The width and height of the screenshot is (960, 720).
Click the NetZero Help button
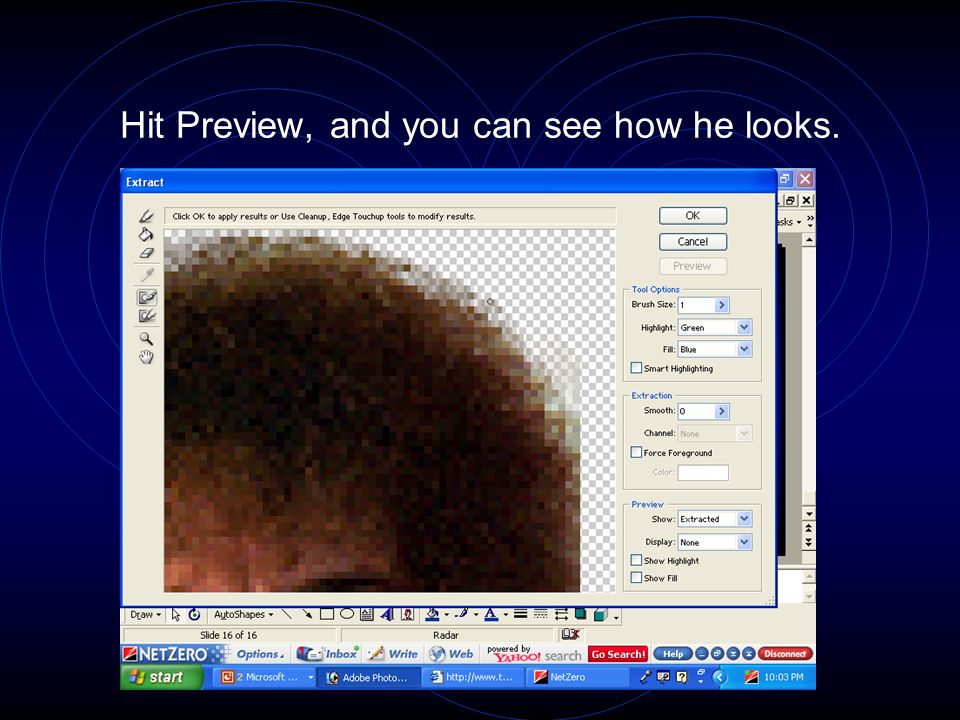tap(672, 654)
